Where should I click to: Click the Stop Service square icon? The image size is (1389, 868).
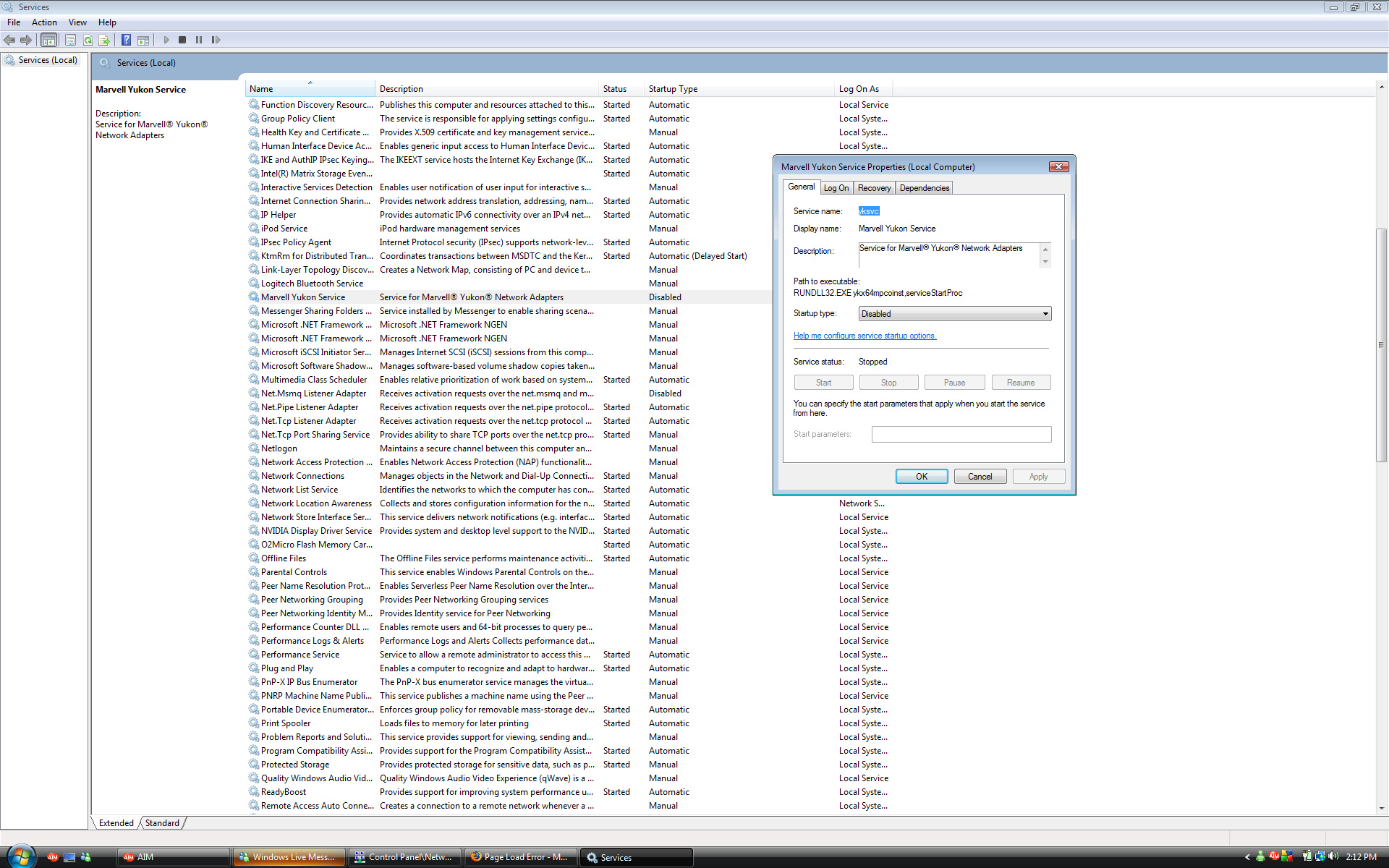tap(182, 40)
